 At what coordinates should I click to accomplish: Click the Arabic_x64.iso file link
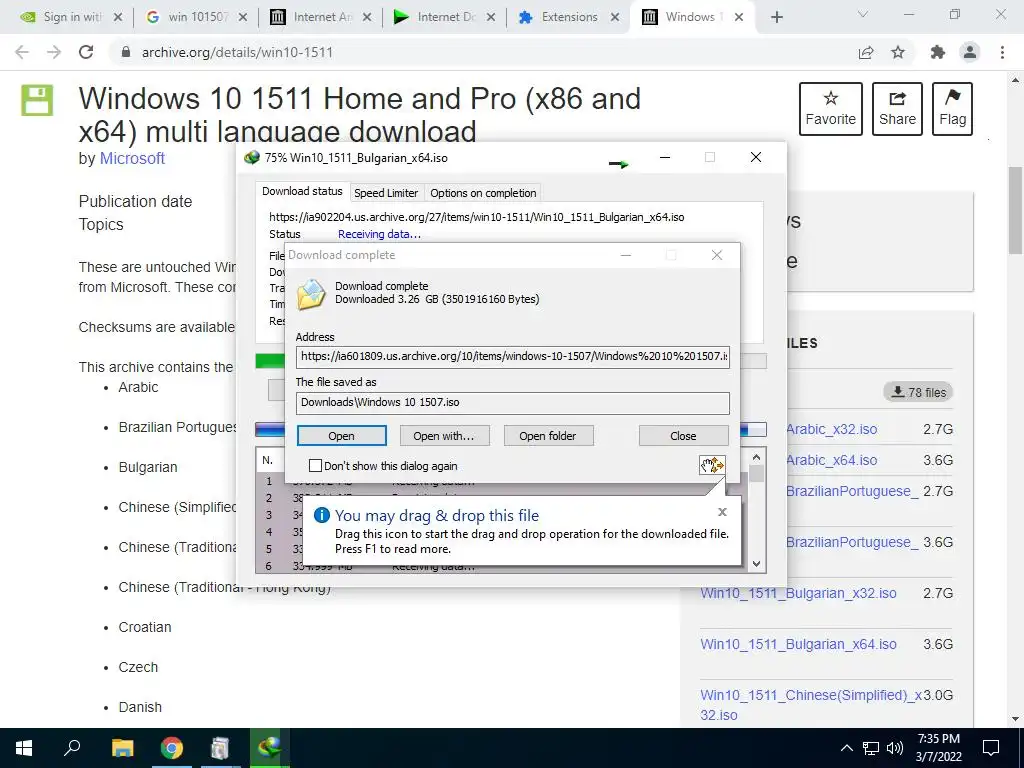click(x=831, y=460)
